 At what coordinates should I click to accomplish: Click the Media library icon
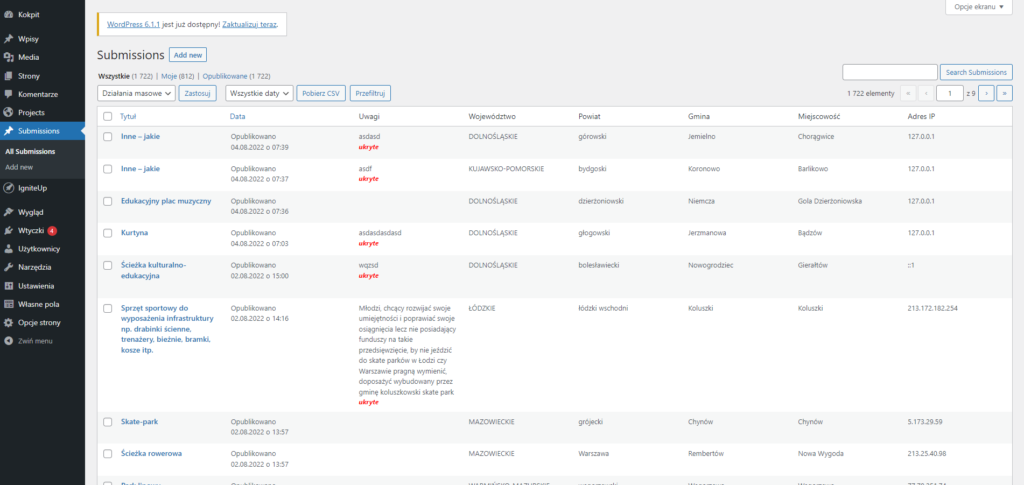8,57
